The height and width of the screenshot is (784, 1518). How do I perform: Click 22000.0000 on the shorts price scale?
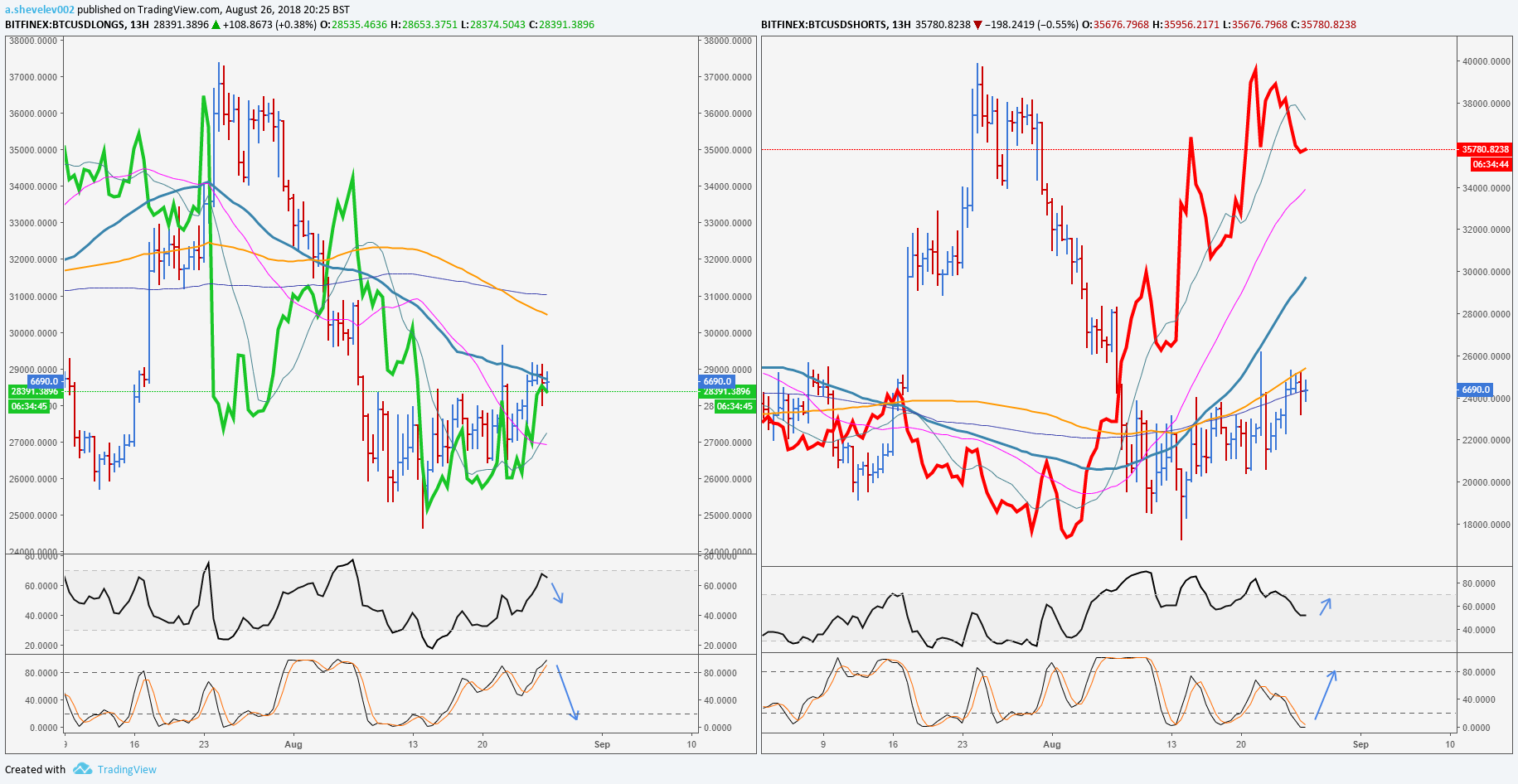pos(1486,440)
